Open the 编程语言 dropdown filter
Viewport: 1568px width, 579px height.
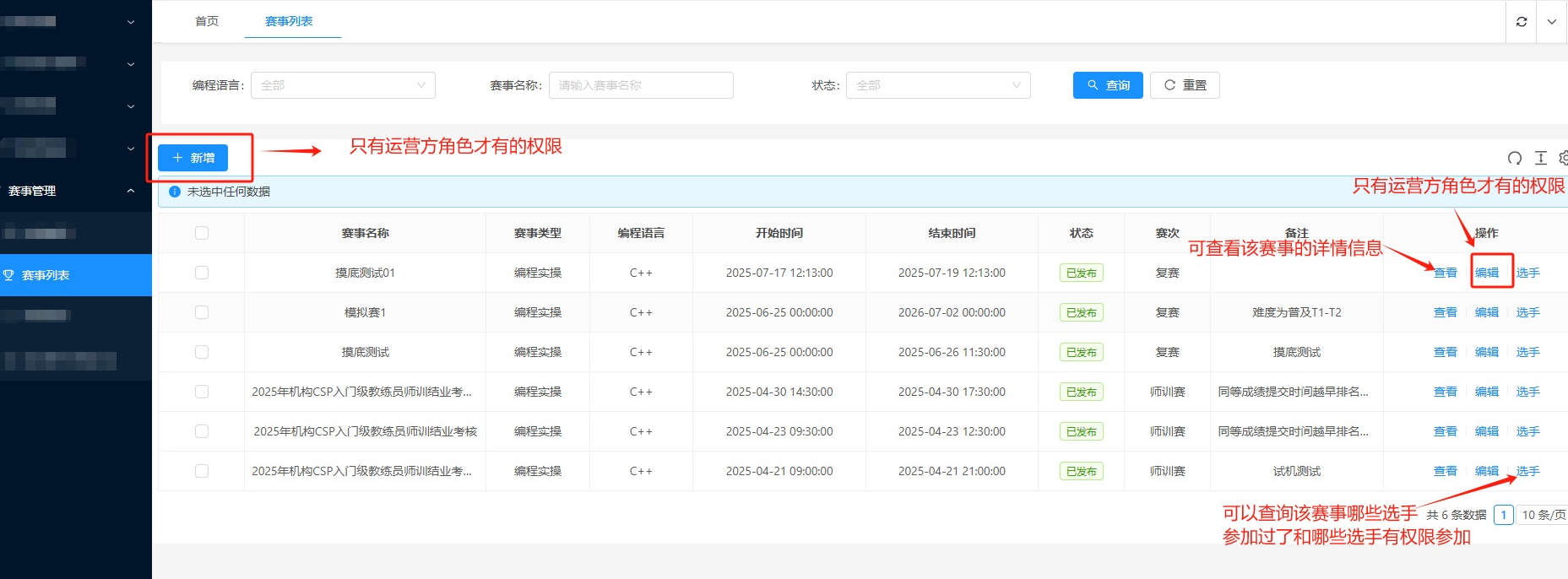pos(343,85)
